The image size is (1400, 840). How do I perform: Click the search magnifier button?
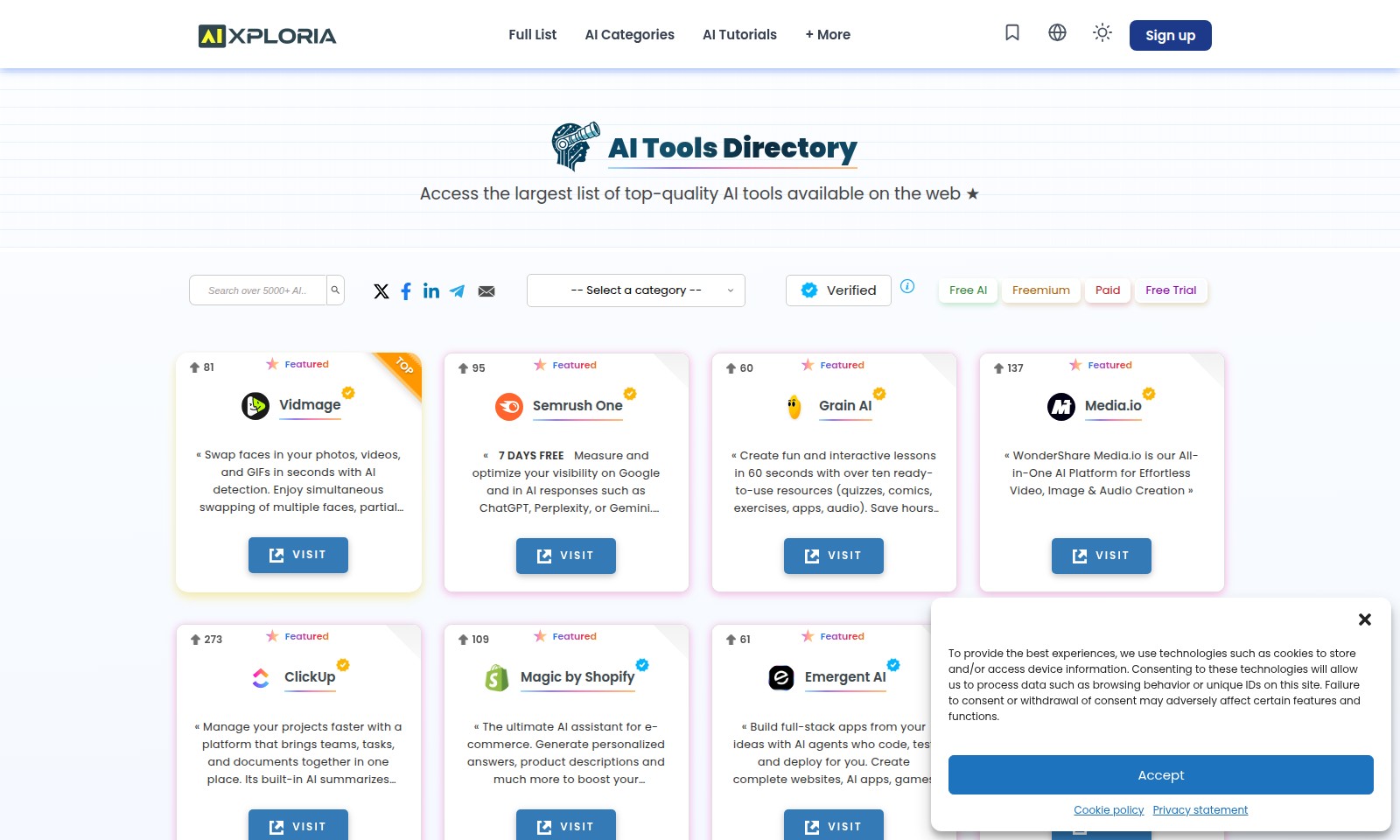(335, 290)
